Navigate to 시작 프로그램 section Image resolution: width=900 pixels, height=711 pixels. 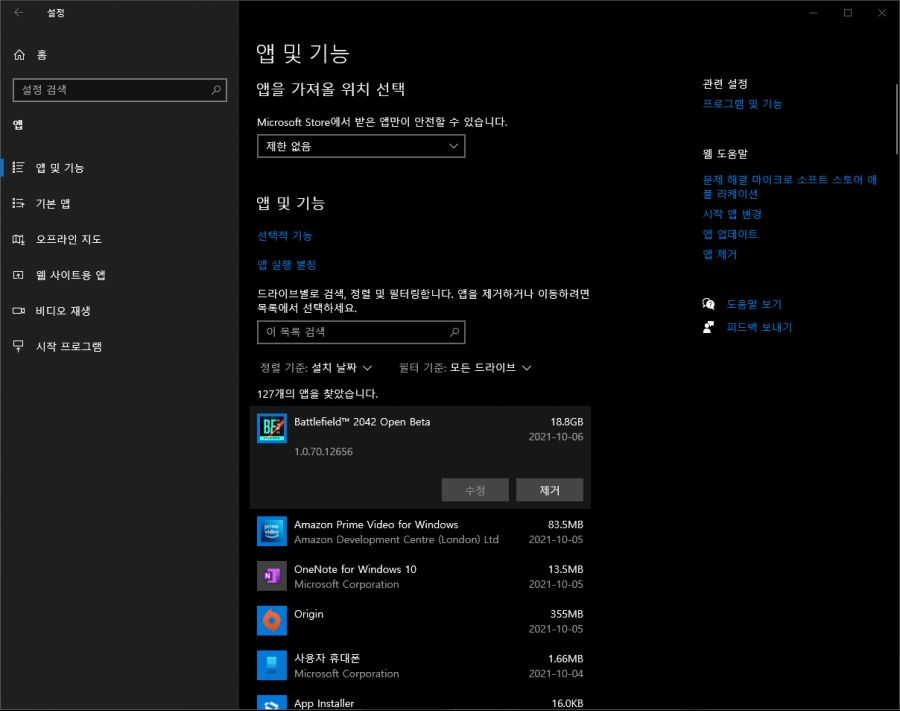click(68, 347)
